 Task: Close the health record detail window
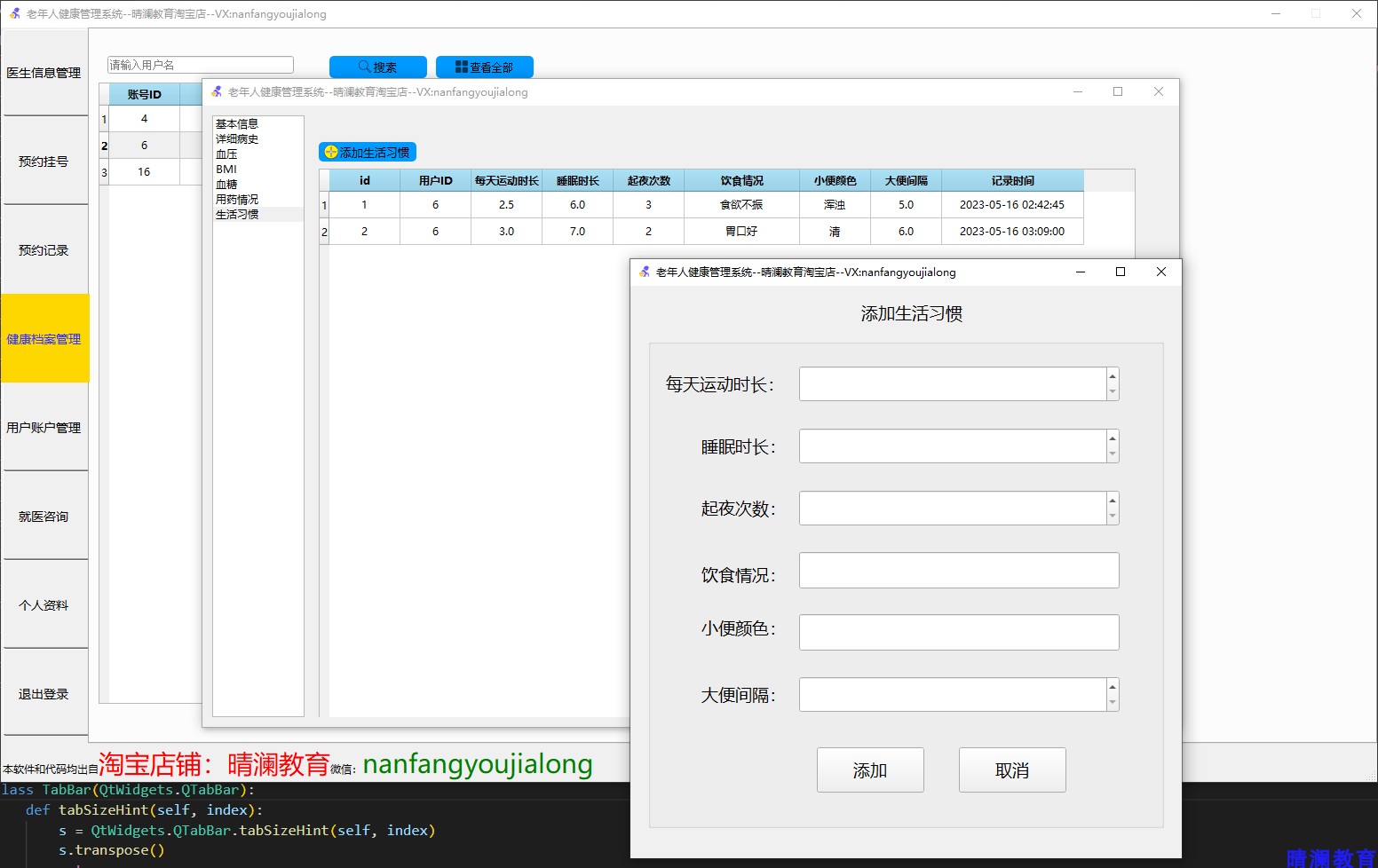click(1159, 91)
